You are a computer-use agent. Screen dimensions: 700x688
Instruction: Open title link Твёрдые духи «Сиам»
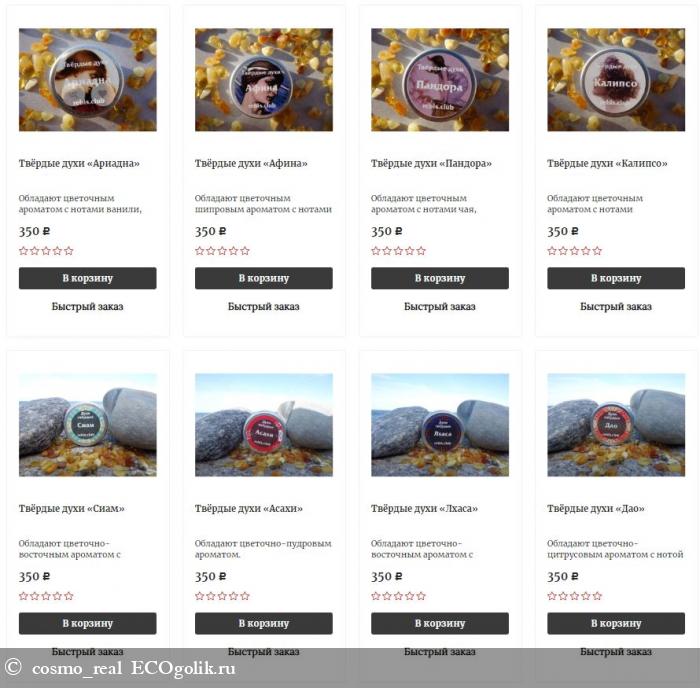(x=71, y=509)
